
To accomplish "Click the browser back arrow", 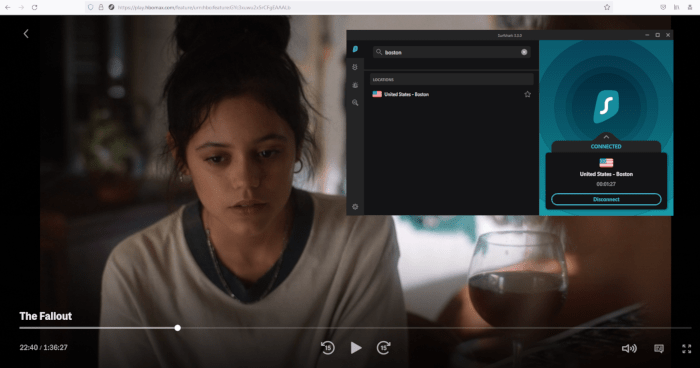I will coord(8,7).
